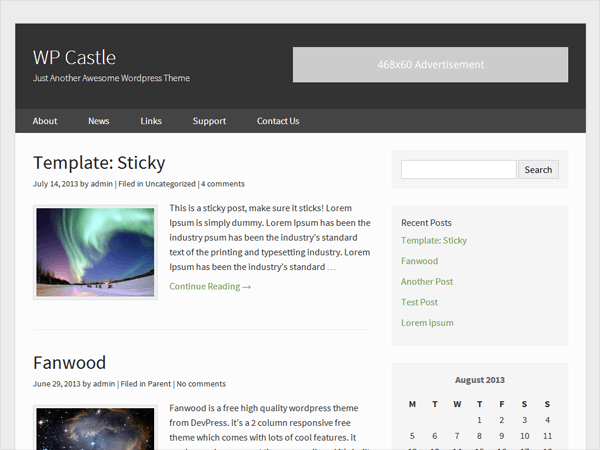The width and height of the screenshot is (600, 450).
Task: Click the aurora borealis post thumbnail
Action: click(x=95, y=252)
